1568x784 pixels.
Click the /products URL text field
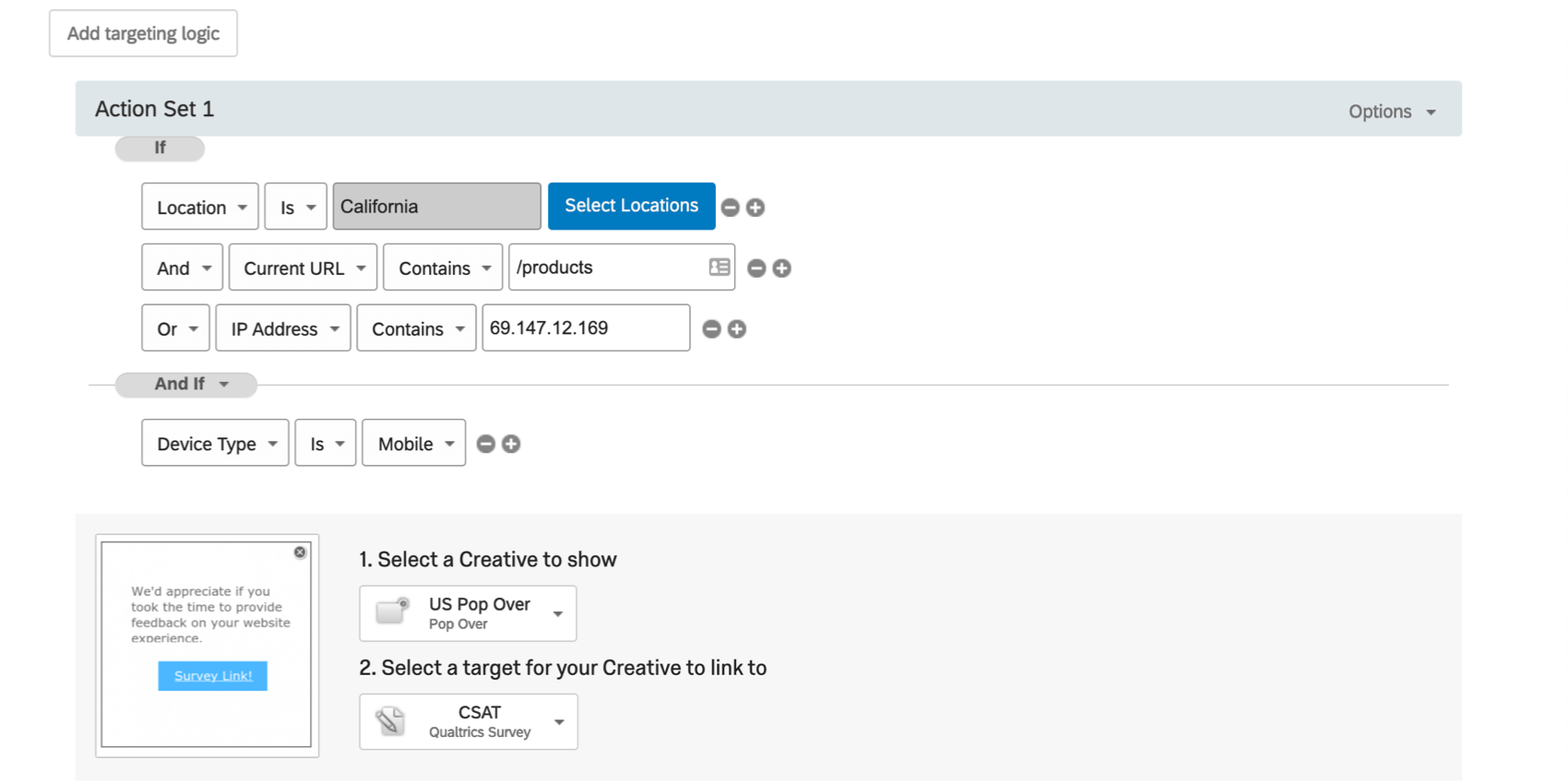[x=622, y=267]
